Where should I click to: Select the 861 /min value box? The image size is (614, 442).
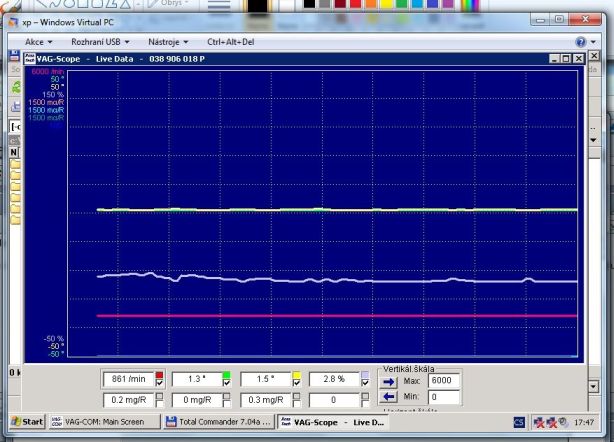pyautogui.click(x=128, y=379)
